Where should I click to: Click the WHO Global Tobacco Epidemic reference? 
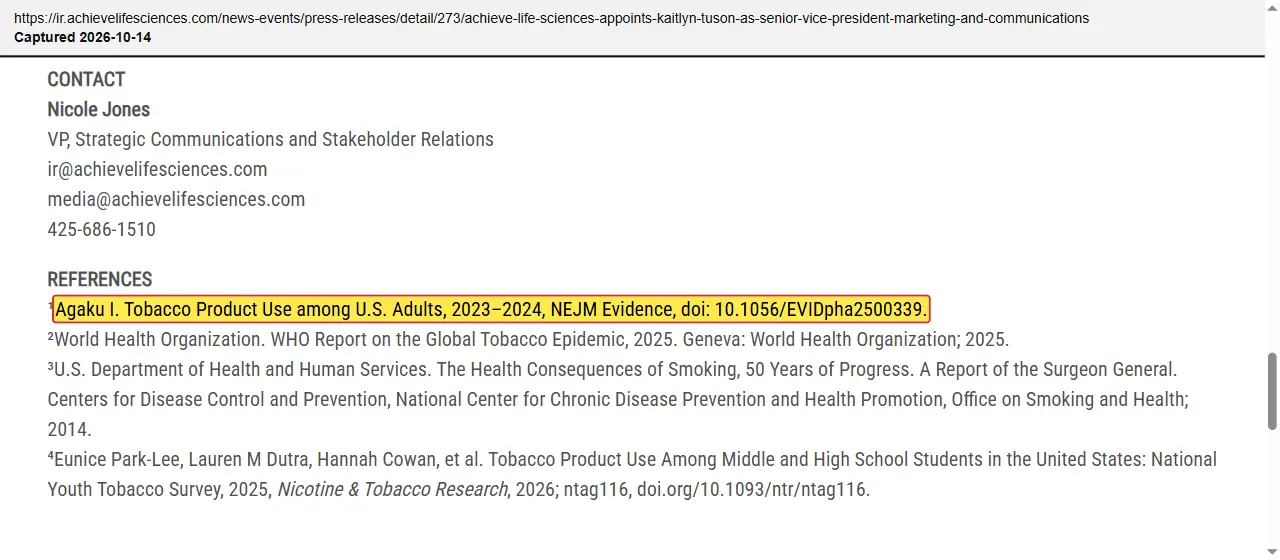pyautogui.click(x=528, y=339)
